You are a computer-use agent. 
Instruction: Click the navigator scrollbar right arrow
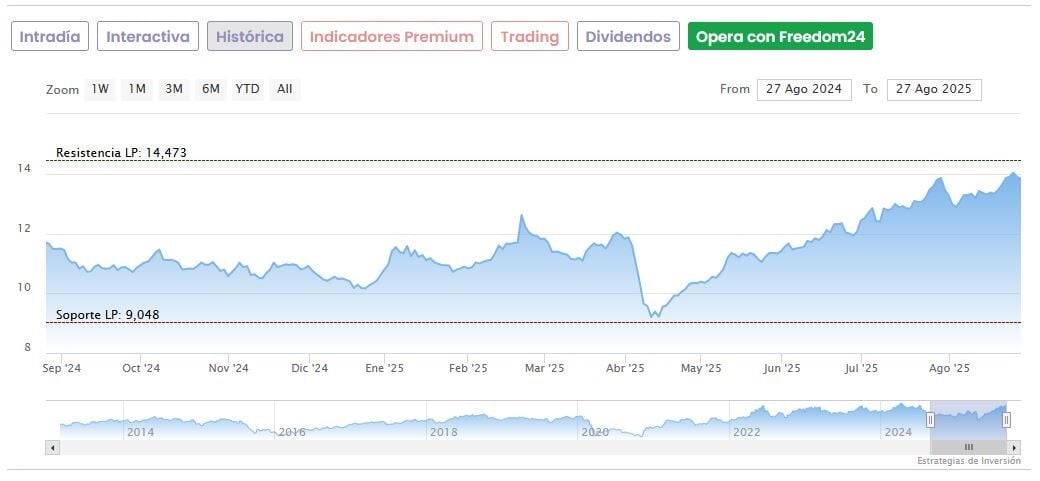coord(1015,447)
